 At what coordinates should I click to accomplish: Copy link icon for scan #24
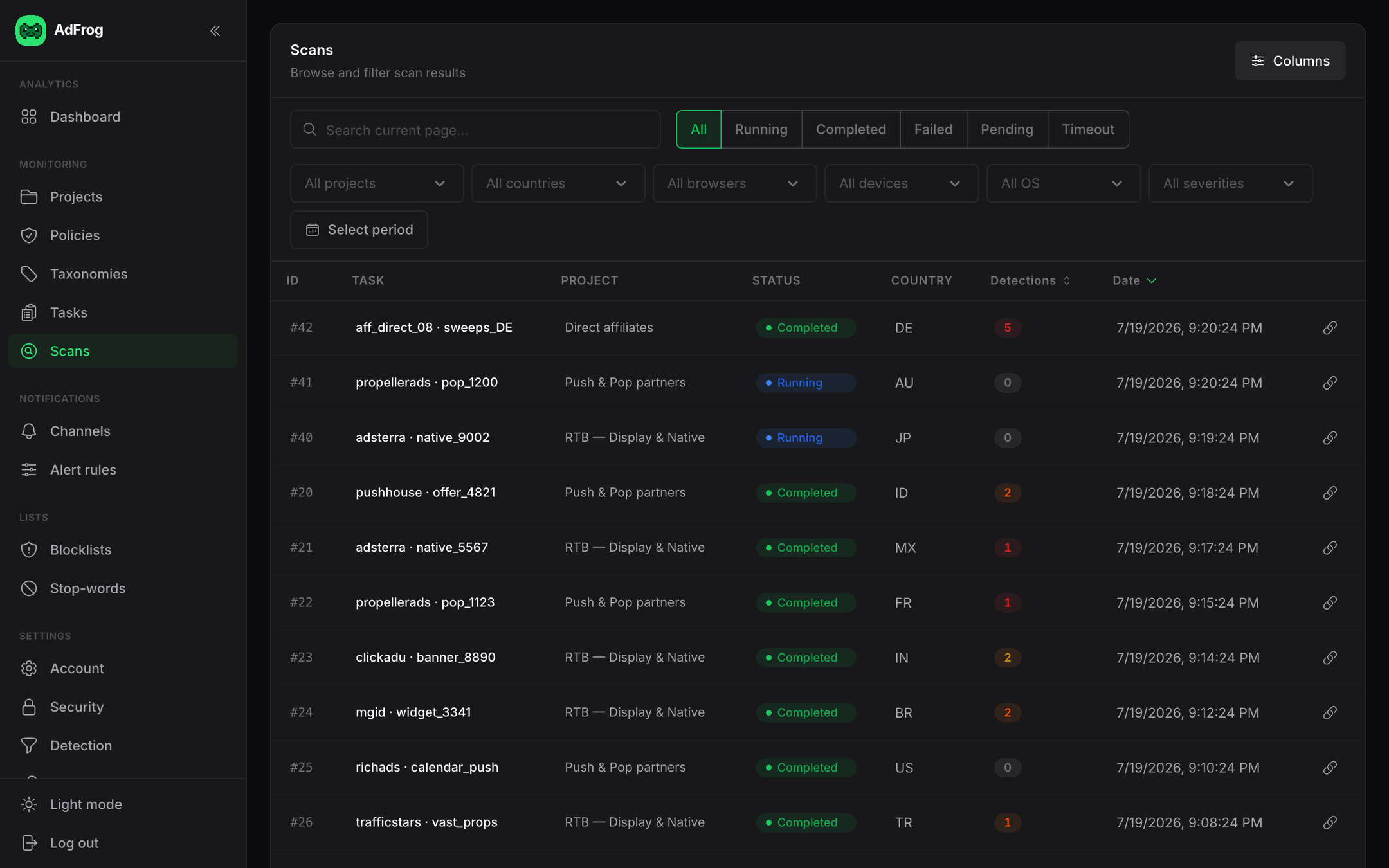click(x=1330, y=712)
